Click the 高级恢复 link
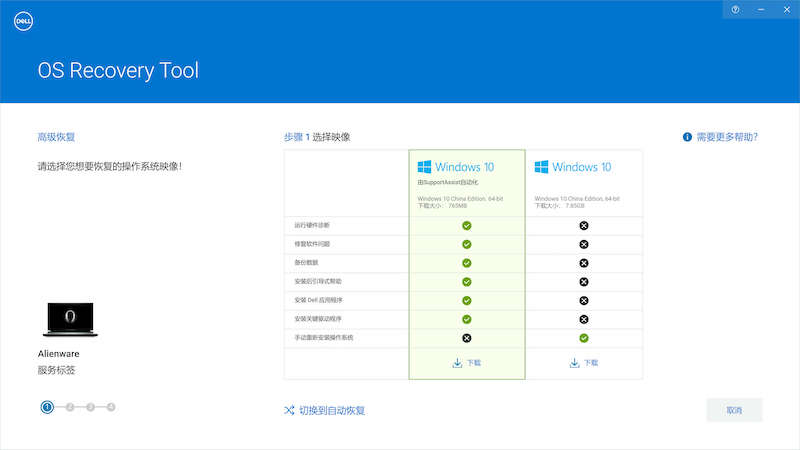The height and width of the screenshot is (450, 800). pos(56,137)
